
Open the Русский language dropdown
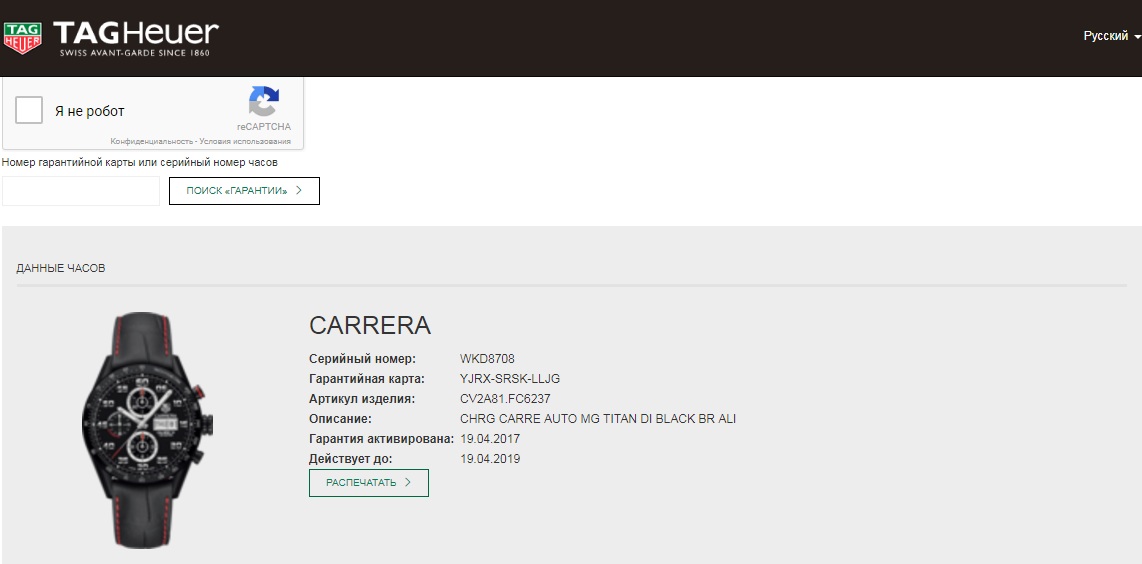(x=1106, y=36)
